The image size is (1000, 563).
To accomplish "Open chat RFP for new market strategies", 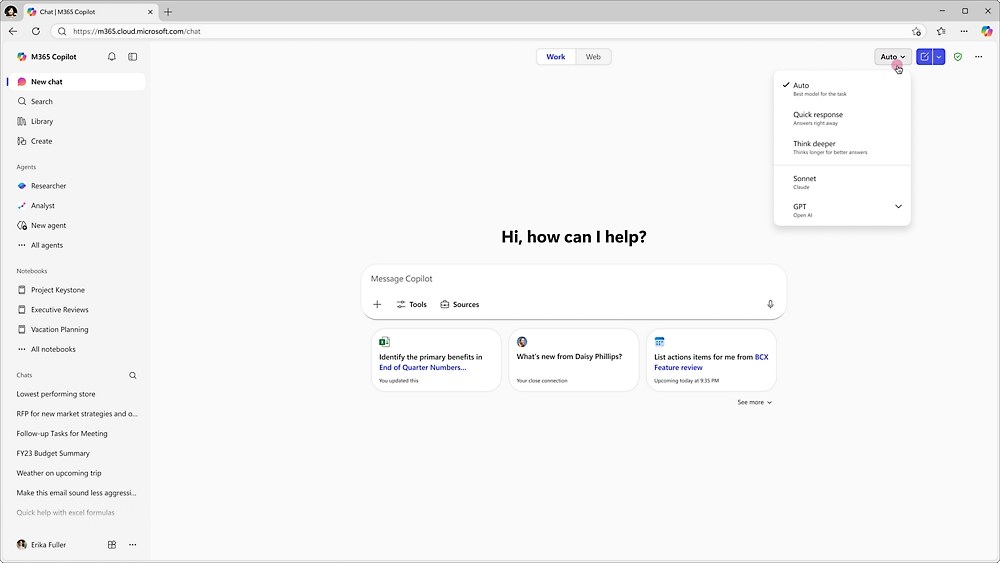I will (x=77, y=414).
